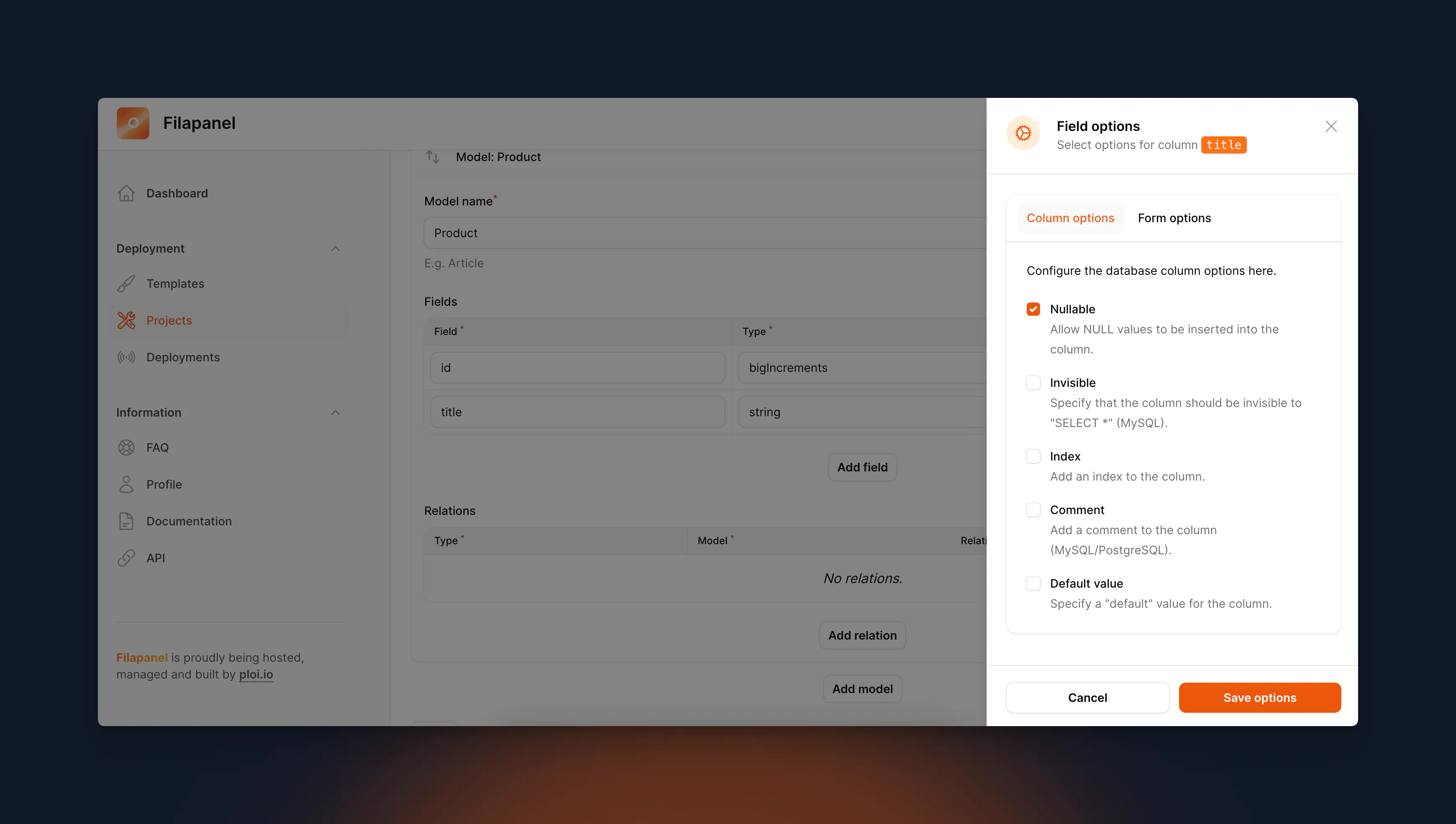The image size is (1456, 824).
Task: Close the Field options panel
Action: [1331, 126]
